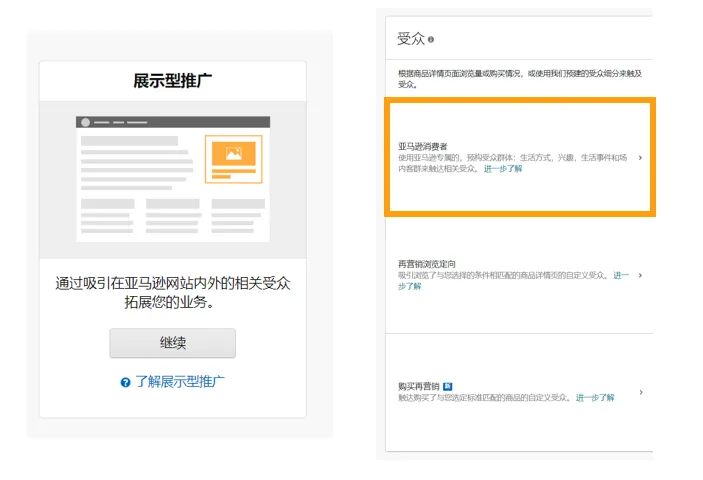The height and width of the screenshot is (480, 703).
Task: Click the 展示型推广 card heading
Action: 173,81
